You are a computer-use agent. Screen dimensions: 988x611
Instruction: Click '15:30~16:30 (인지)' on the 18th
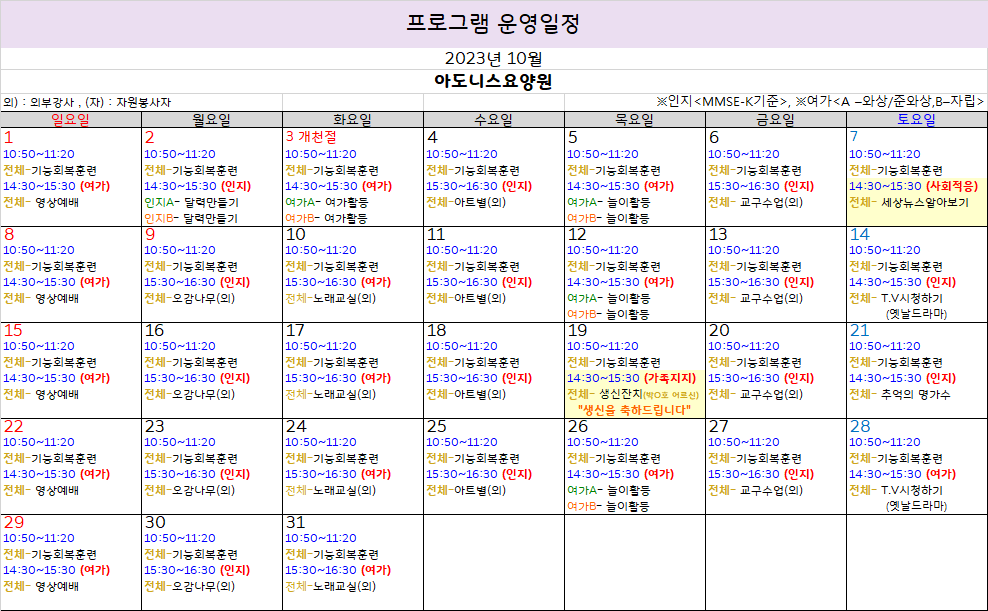pyautogui.click(x=479, y=379)
